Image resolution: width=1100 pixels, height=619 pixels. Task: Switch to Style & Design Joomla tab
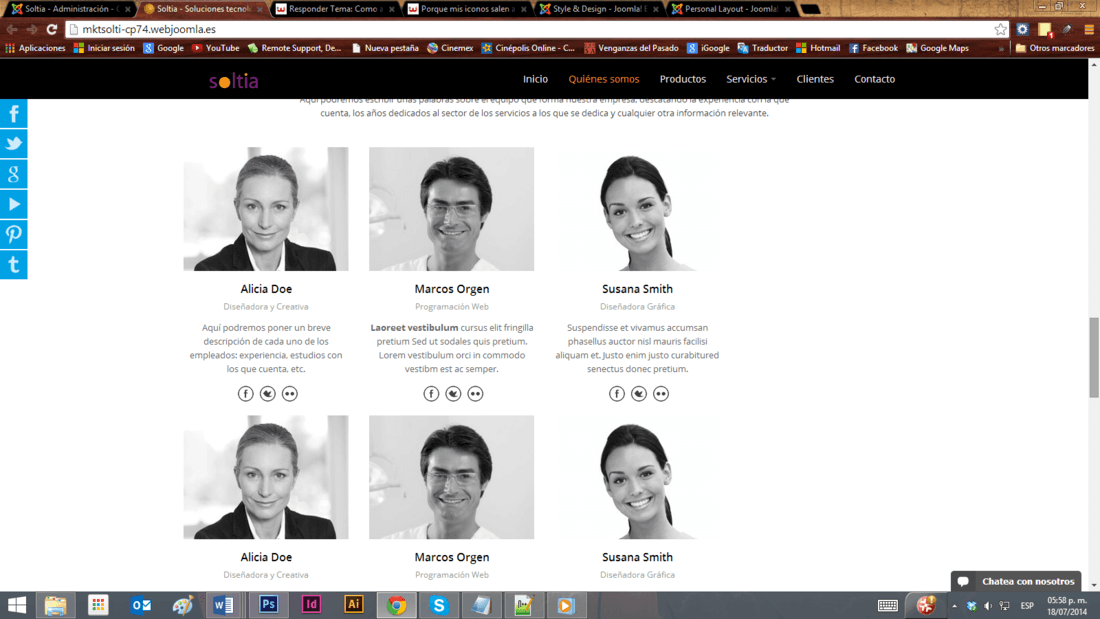598,9
